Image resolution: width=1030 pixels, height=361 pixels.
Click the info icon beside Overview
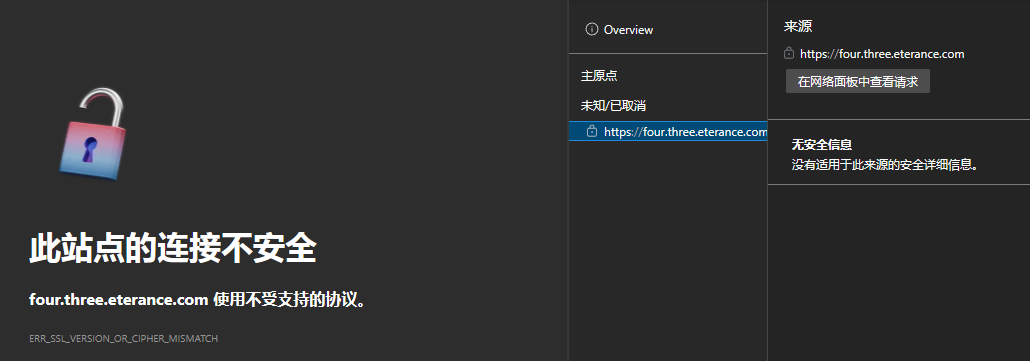[591, 30]
